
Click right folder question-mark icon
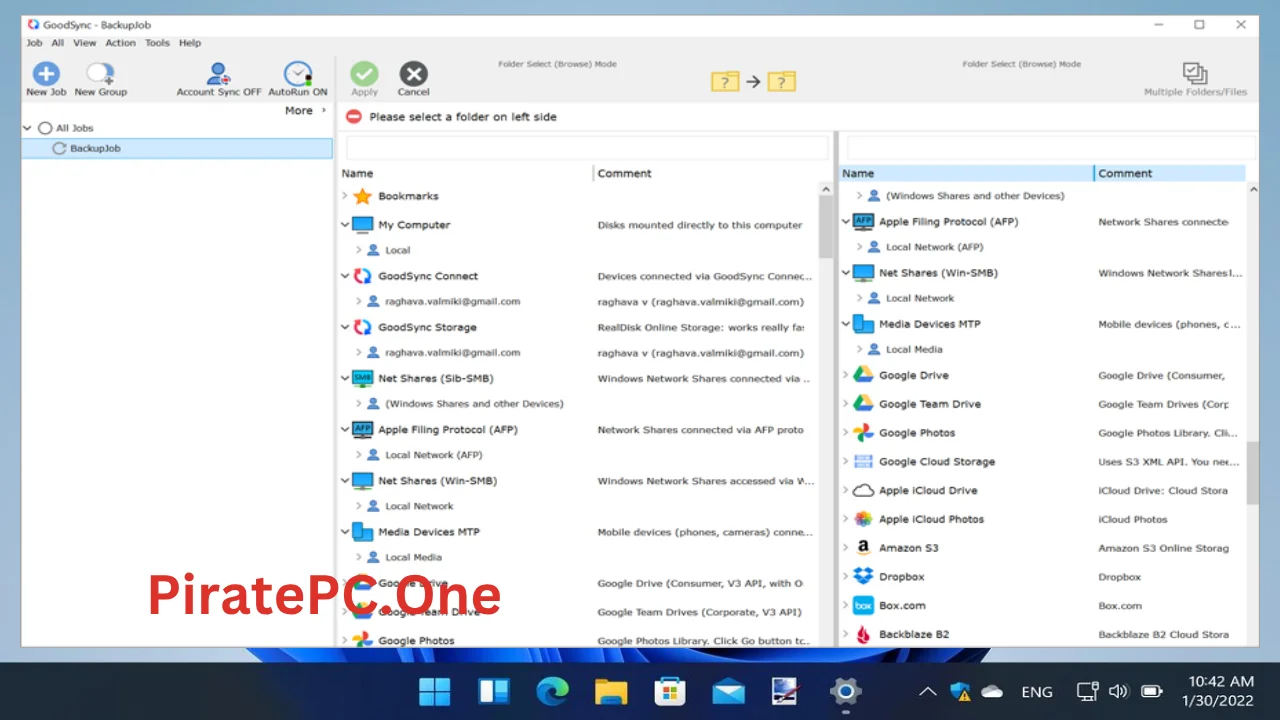(781, 81)
